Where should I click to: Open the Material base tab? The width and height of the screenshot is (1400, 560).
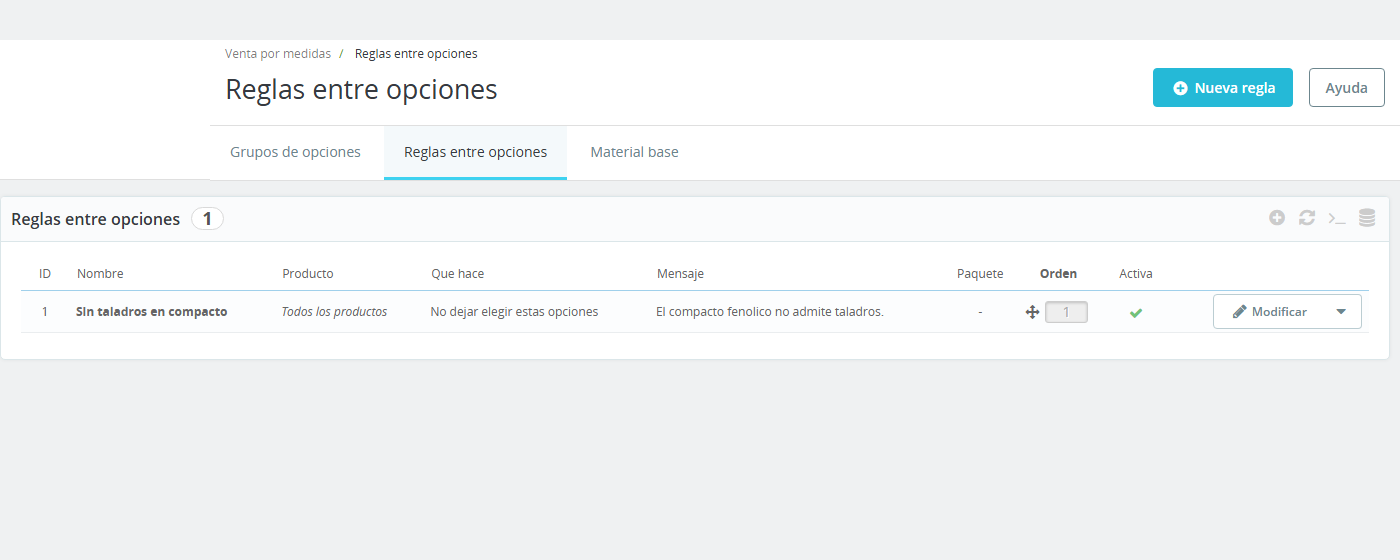pyautogui.click(x=634, y=152)
